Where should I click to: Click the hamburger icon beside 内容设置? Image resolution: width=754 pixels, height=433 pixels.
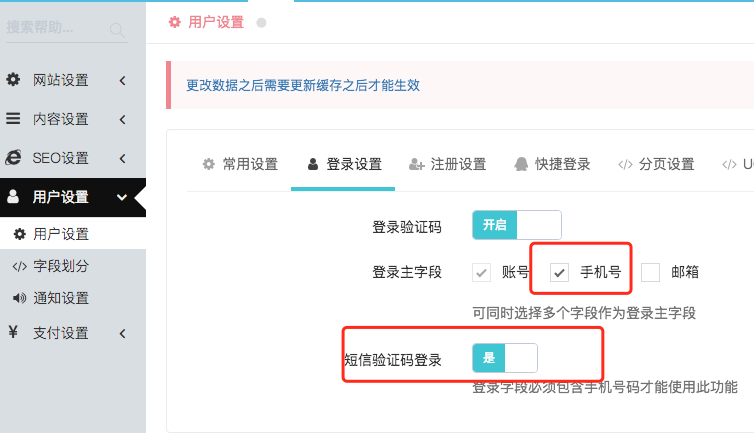[13, 118]
